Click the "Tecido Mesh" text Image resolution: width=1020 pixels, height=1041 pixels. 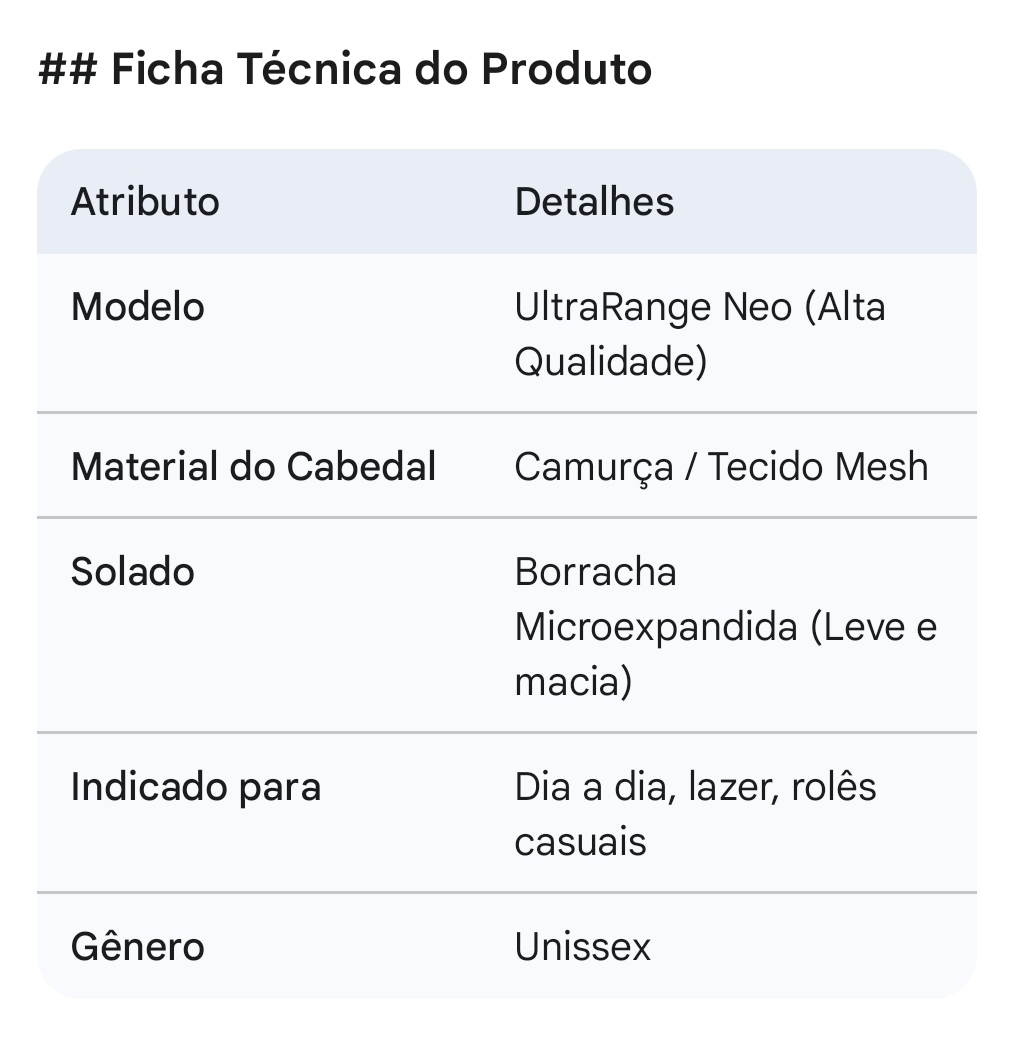point(818,467)
